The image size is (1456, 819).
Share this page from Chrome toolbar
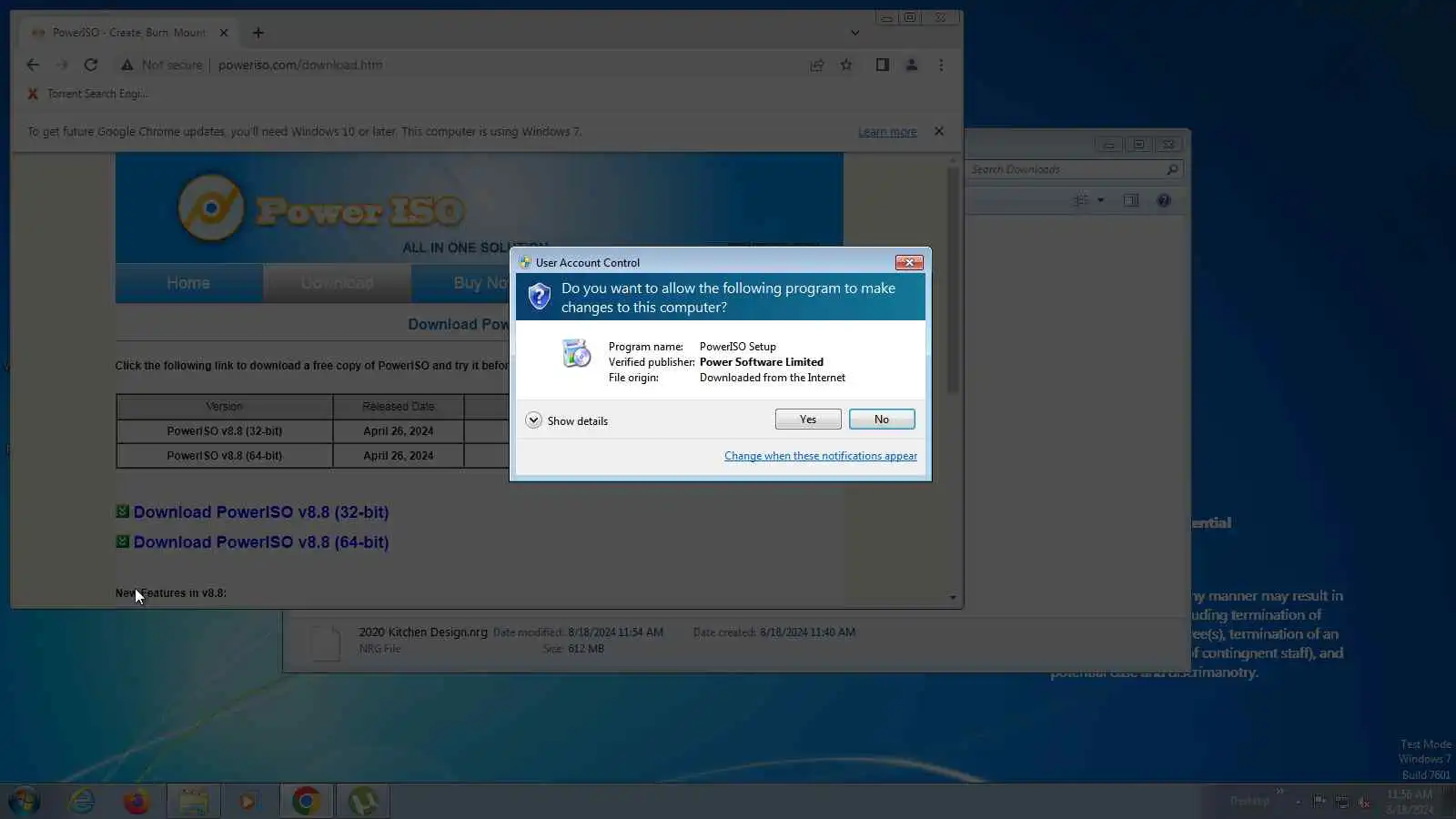pyautogui.click(x=817, y=65)
